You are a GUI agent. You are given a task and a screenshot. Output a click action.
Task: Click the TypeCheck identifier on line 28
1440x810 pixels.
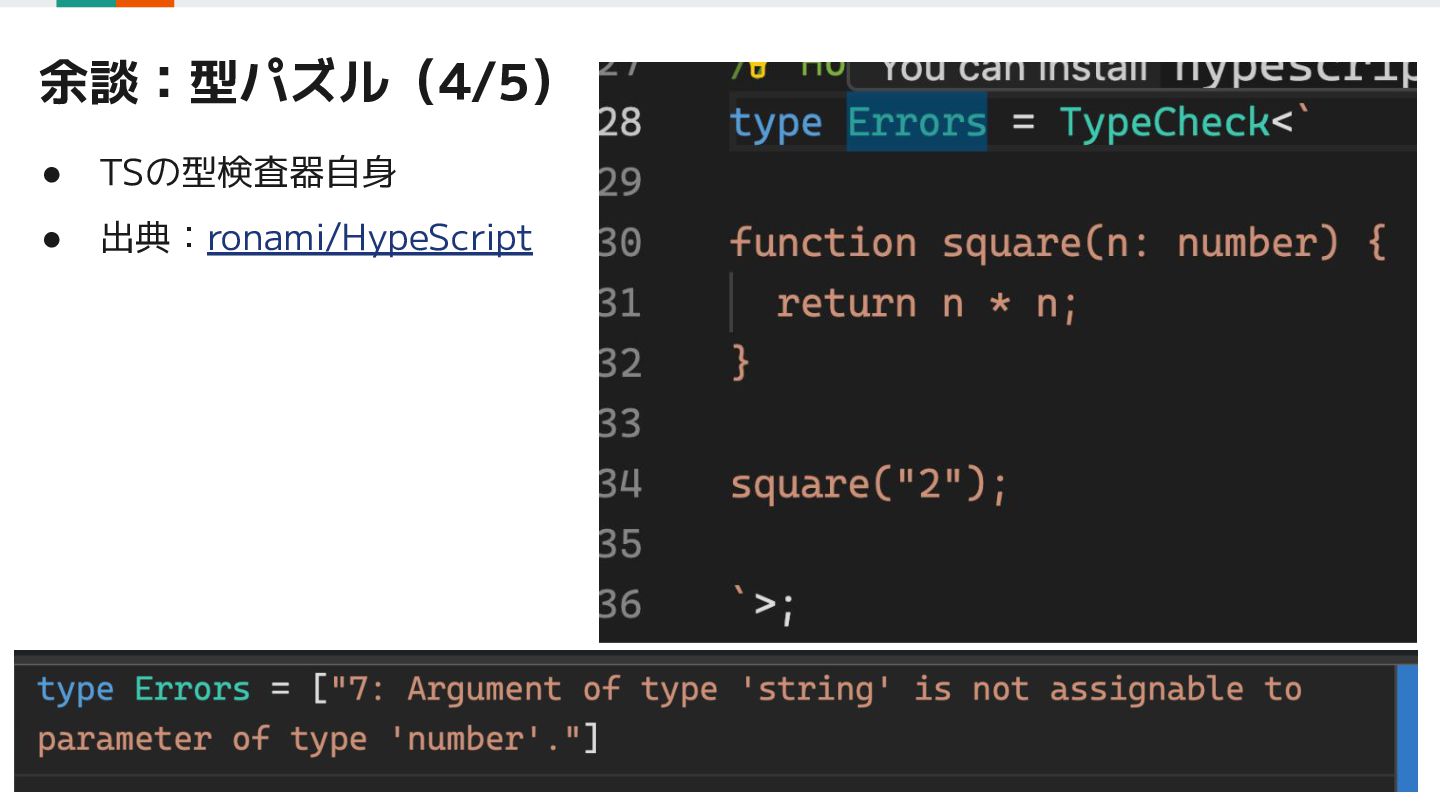point(1165,123)
